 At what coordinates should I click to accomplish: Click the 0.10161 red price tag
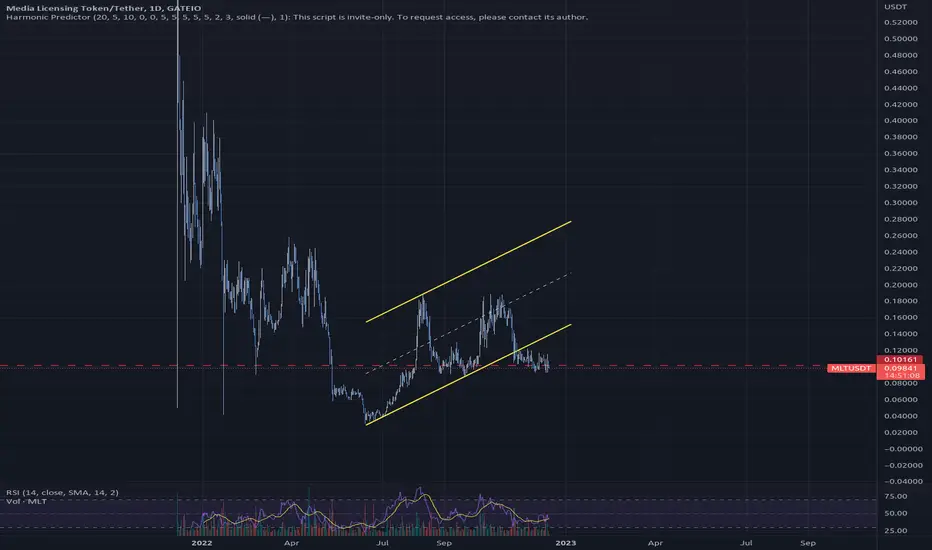(x=900, y=359)
